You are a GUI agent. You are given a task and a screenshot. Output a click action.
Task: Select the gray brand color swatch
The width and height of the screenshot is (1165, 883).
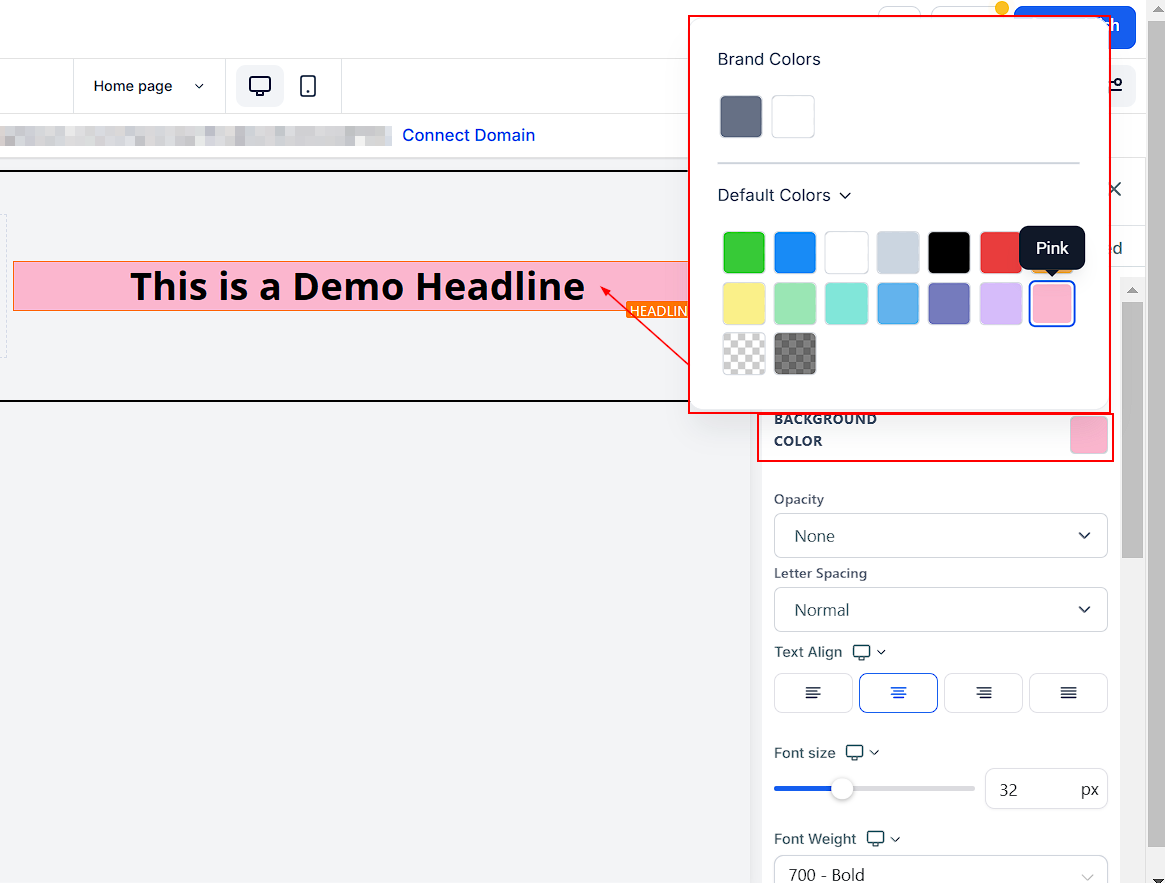pos(741,117)
